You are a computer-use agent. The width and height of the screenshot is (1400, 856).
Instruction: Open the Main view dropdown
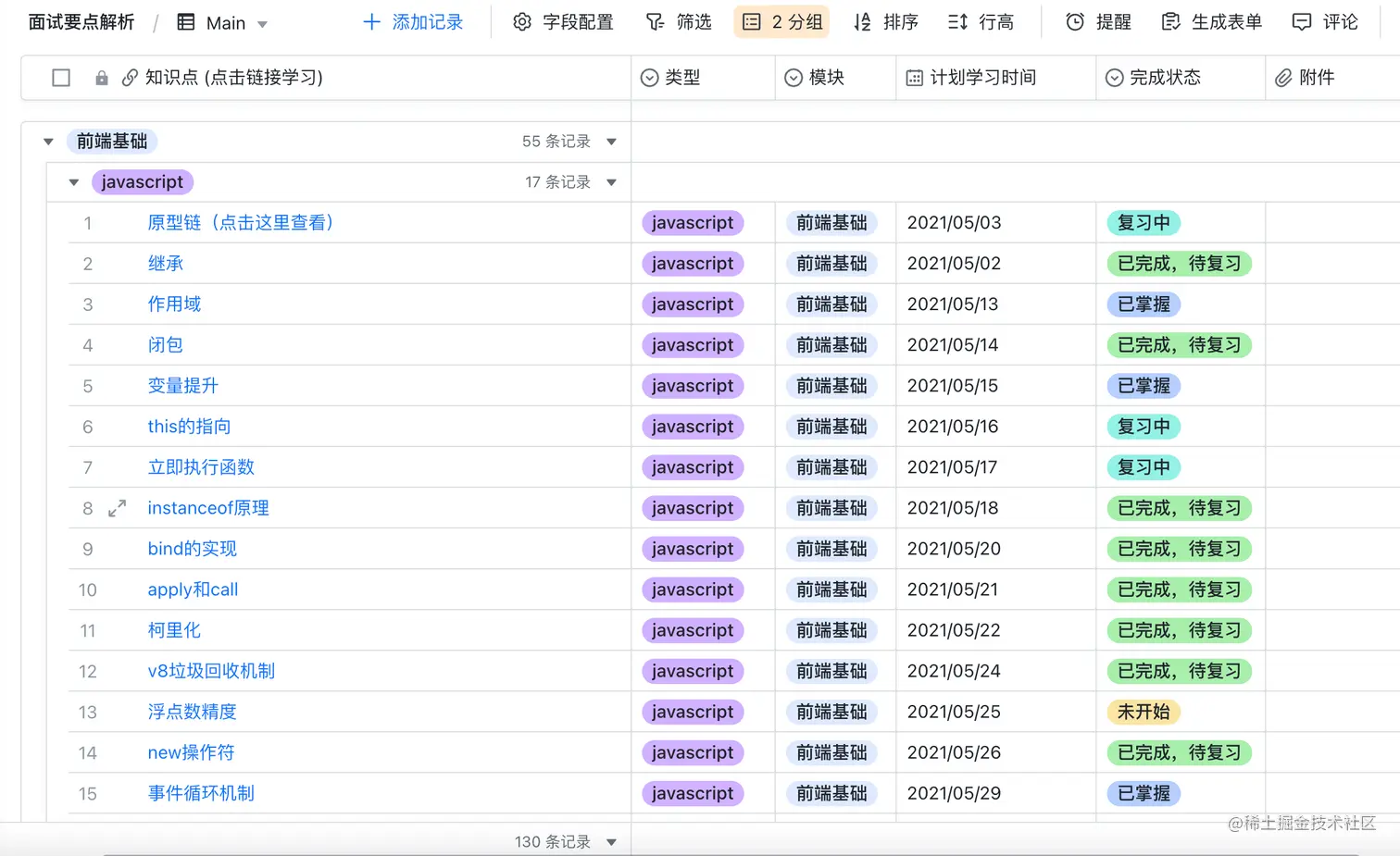pyautogui.click(x=223, y=23)
